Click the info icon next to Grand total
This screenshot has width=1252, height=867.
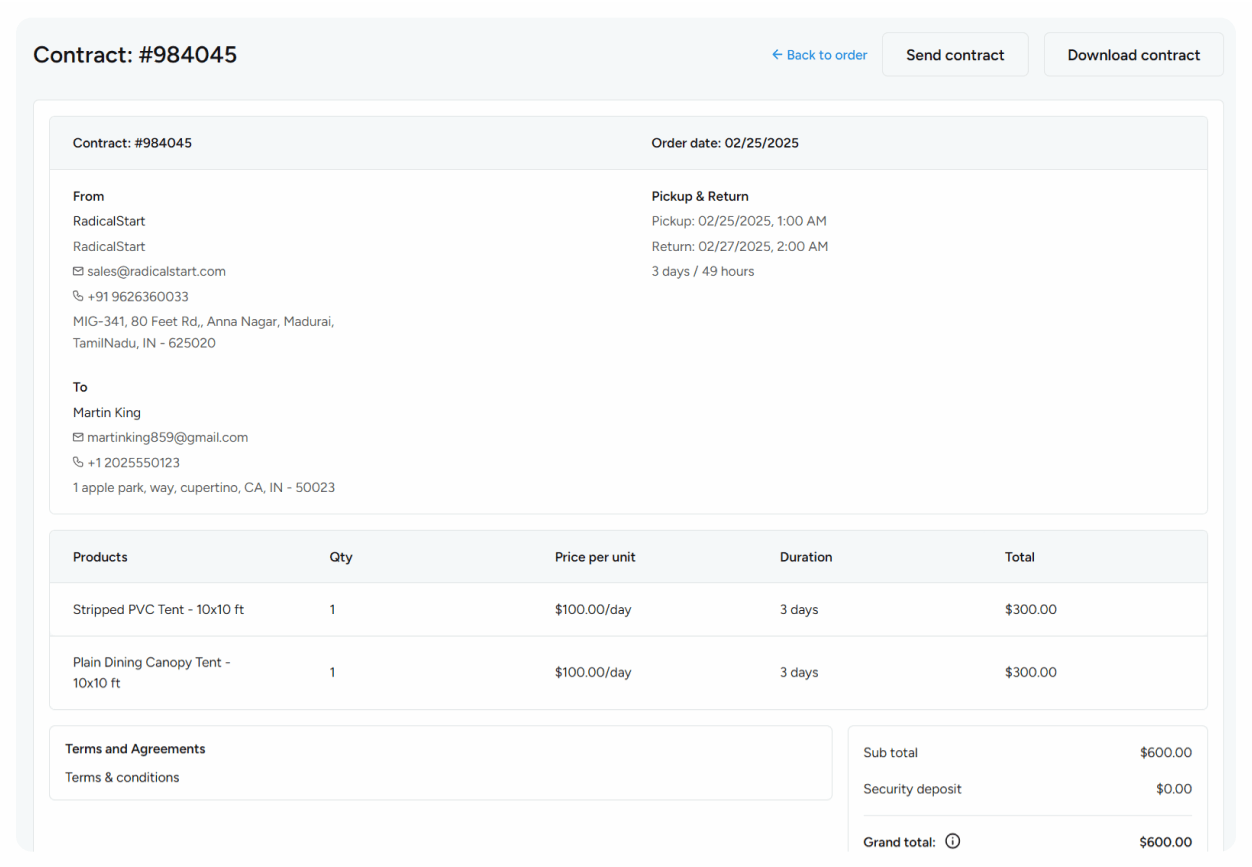click(x=952, y=841)
